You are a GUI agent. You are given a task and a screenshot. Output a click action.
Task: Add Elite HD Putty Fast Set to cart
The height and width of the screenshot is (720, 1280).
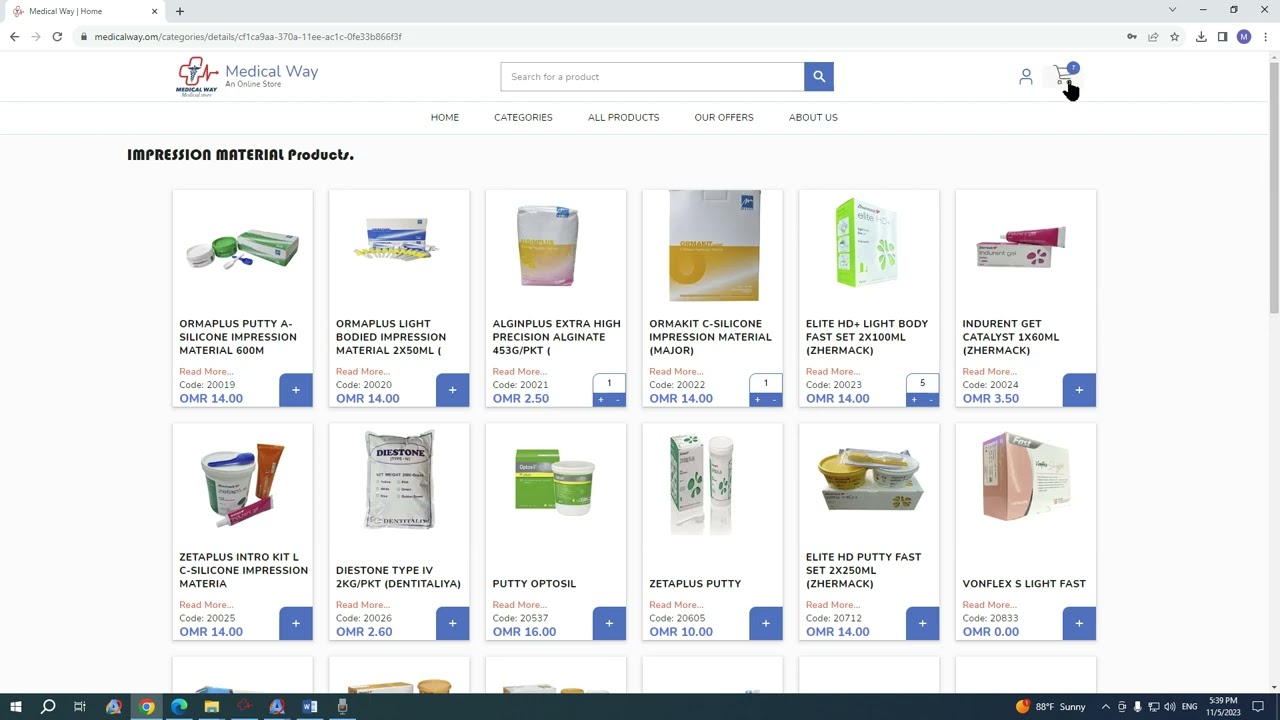[x=922, y=623]
